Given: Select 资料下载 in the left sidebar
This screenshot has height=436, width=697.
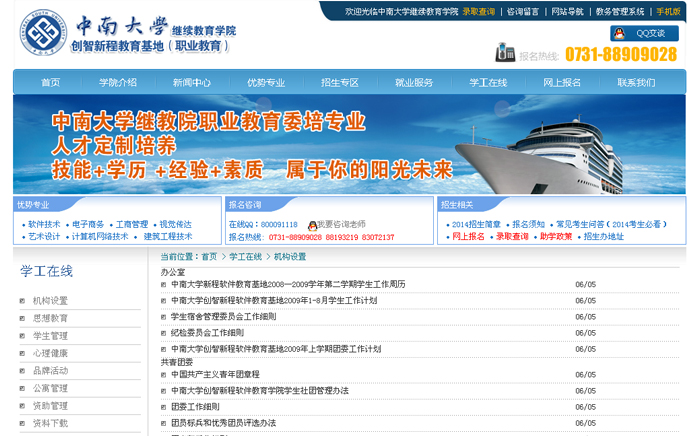Looking at the screenshot, I should coord(50,423).
